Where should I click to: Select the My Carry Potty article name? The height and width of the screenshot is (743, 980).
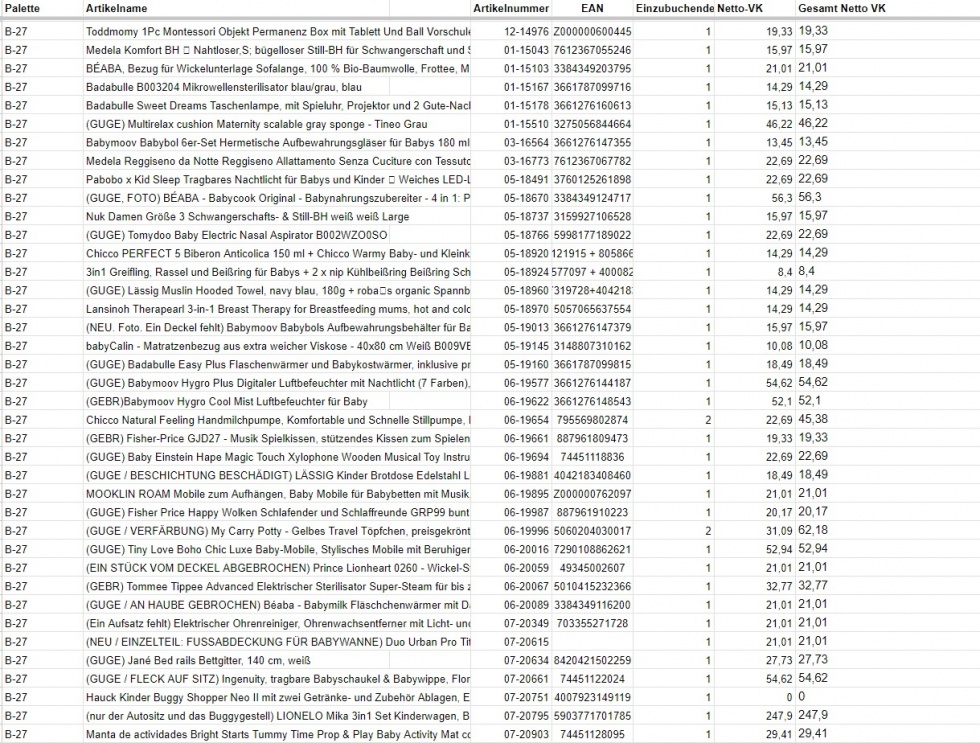click(x=278, y=531)
